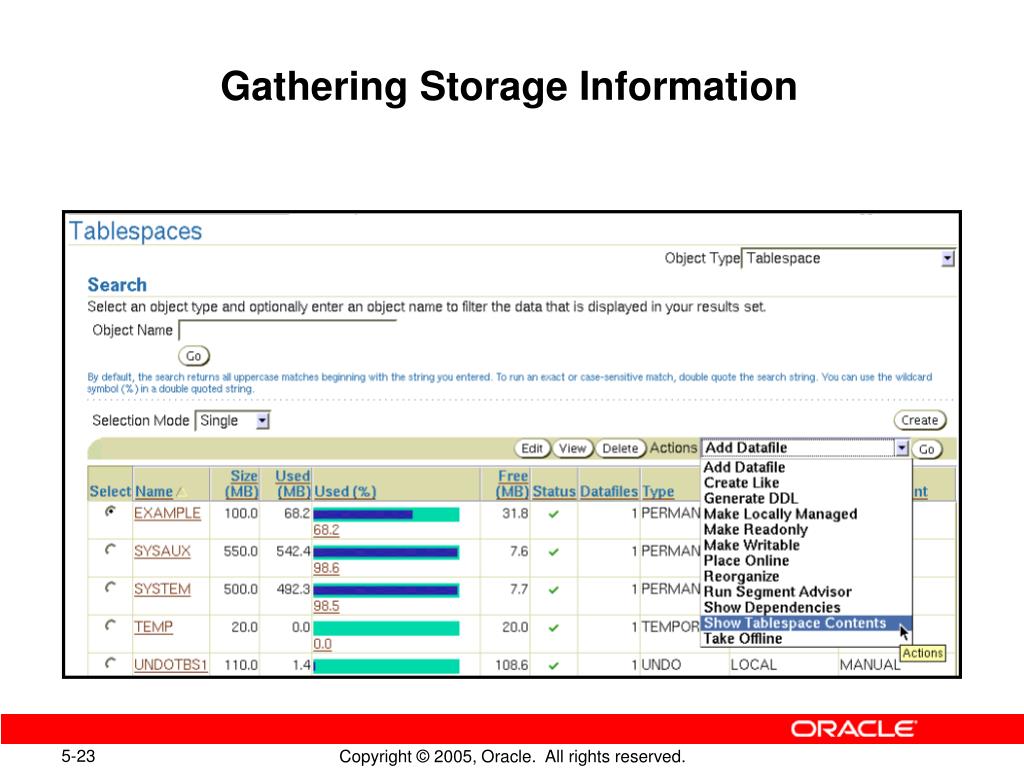The image size is (1024, 768).
Task: Click the SYSTEM status checkmark icon
Action: (554, 590)
